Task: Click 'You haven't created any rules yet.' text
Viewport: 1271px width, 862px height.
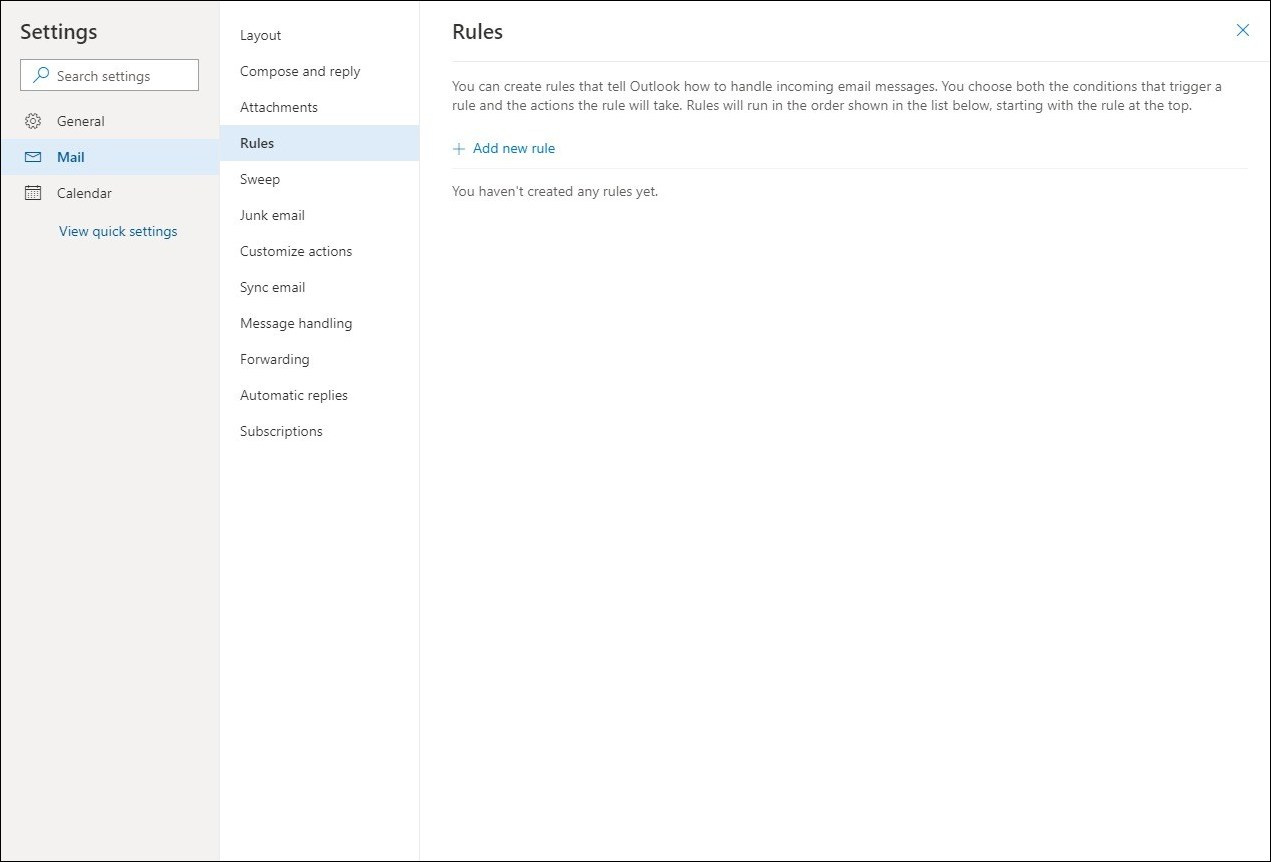Action: point(555,191)
